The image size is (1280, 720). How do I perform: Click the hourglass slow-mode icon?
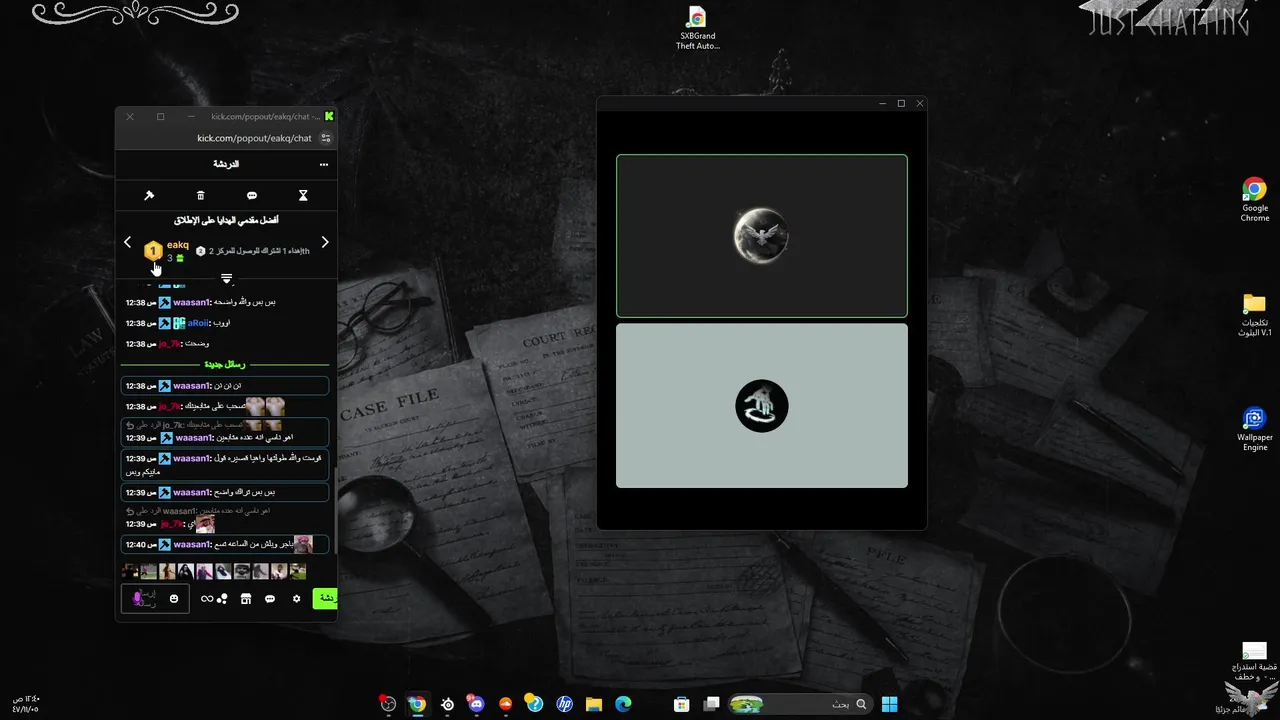coord(303,196)
